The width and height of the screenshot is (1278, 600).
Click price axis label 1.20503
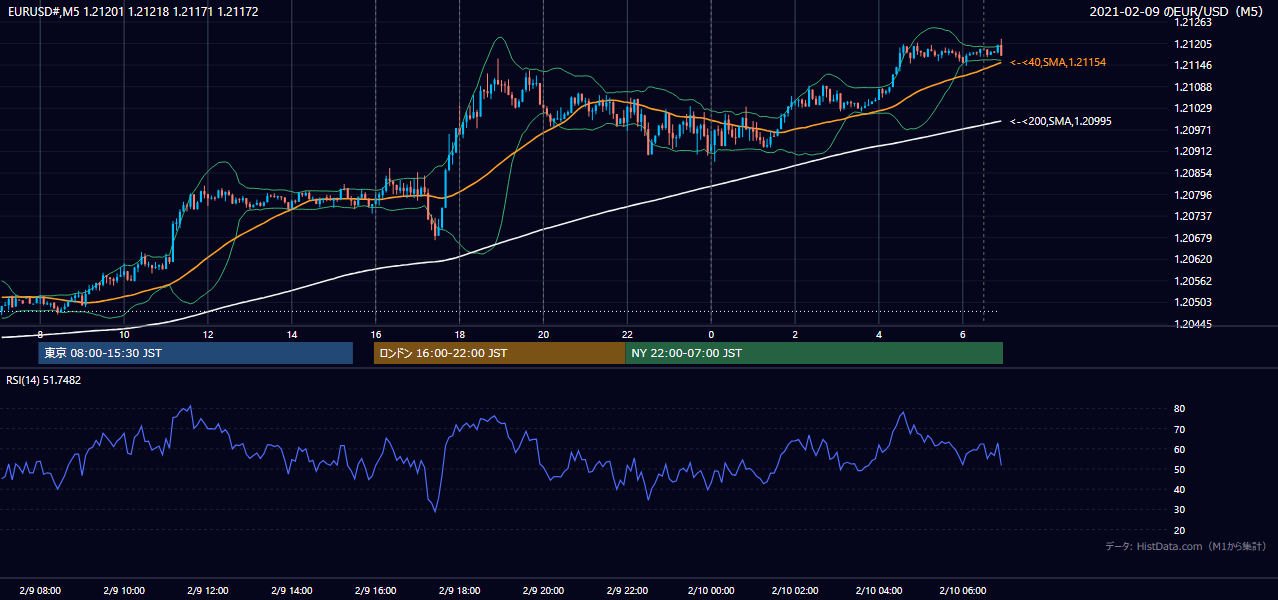pyautogui.click(x=1193, y=302)
